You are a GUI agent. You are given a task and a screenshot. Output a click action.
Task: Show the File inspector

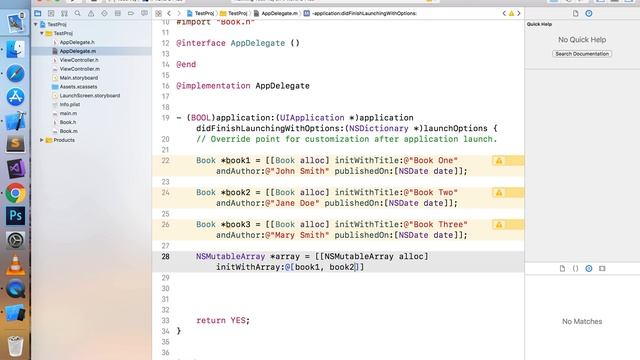point(576,13)
